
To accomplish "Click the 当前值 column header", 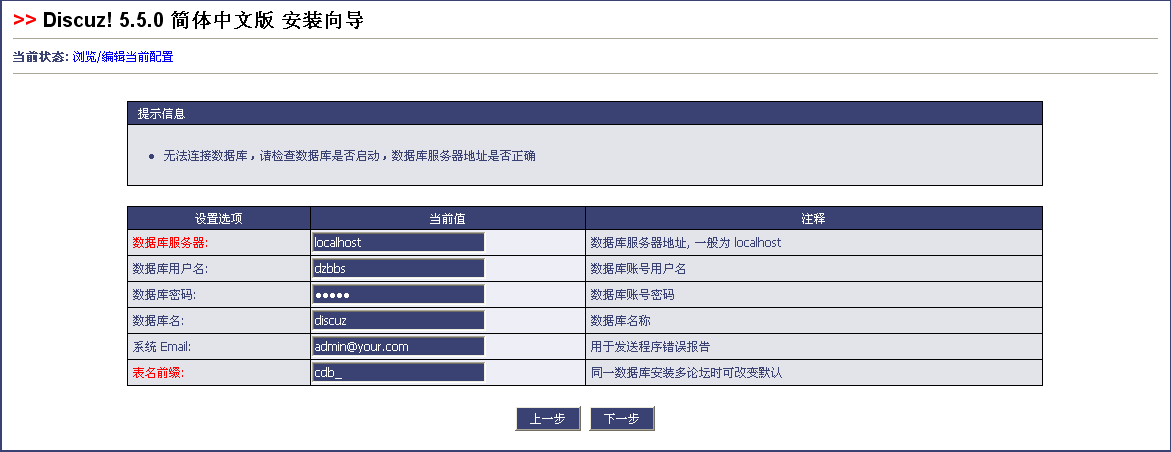I will (x=447, y=219).
